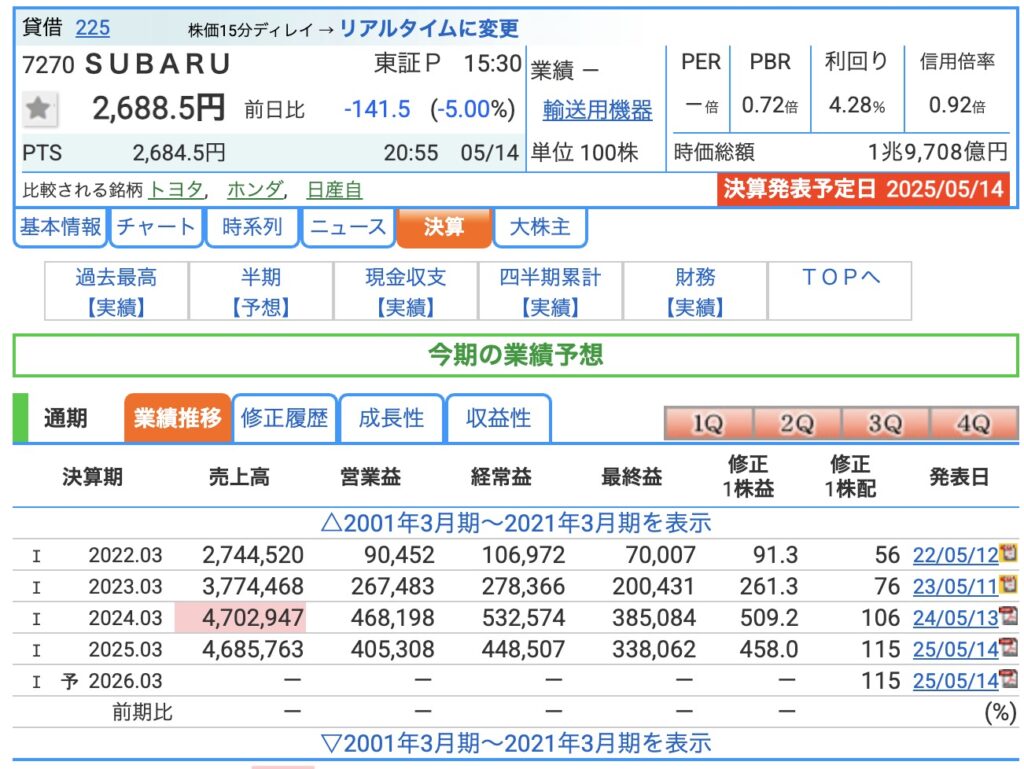The height and width of the screenshot is (769, 1024).
Task: Open the トヨタ comparison link
Action: coord(176,190)
